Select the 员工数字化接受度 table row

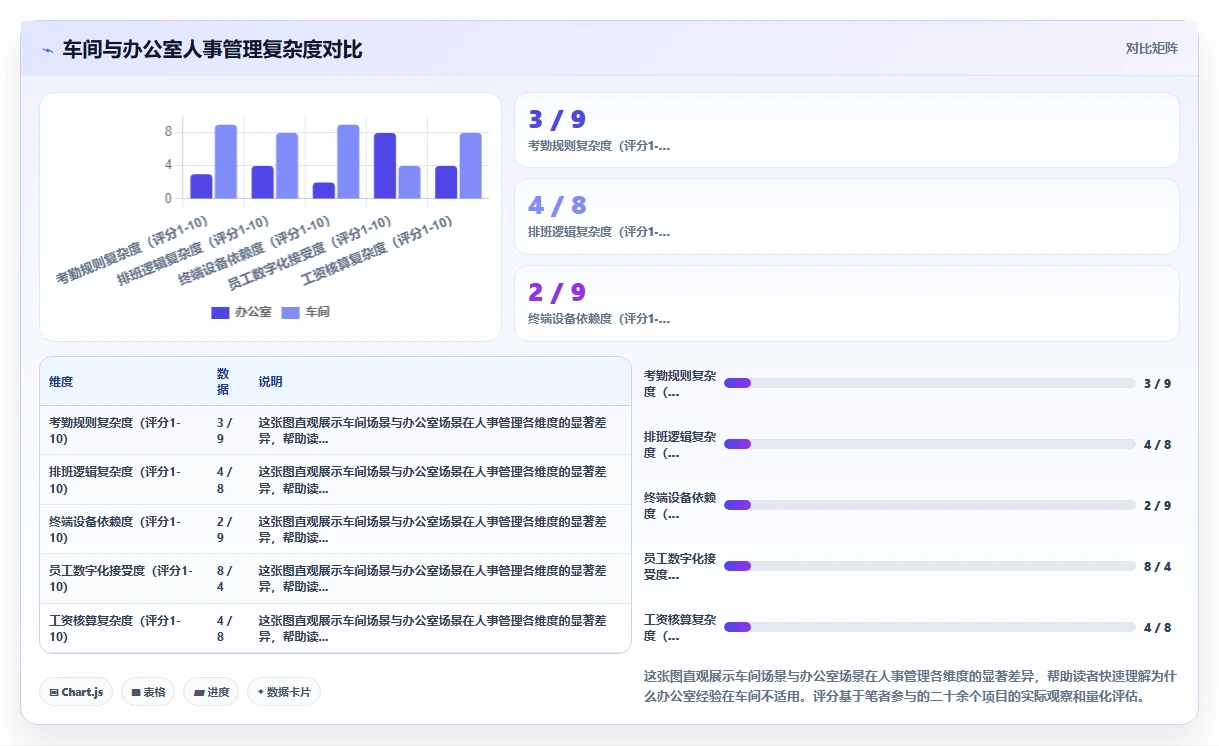click(335, 579)
